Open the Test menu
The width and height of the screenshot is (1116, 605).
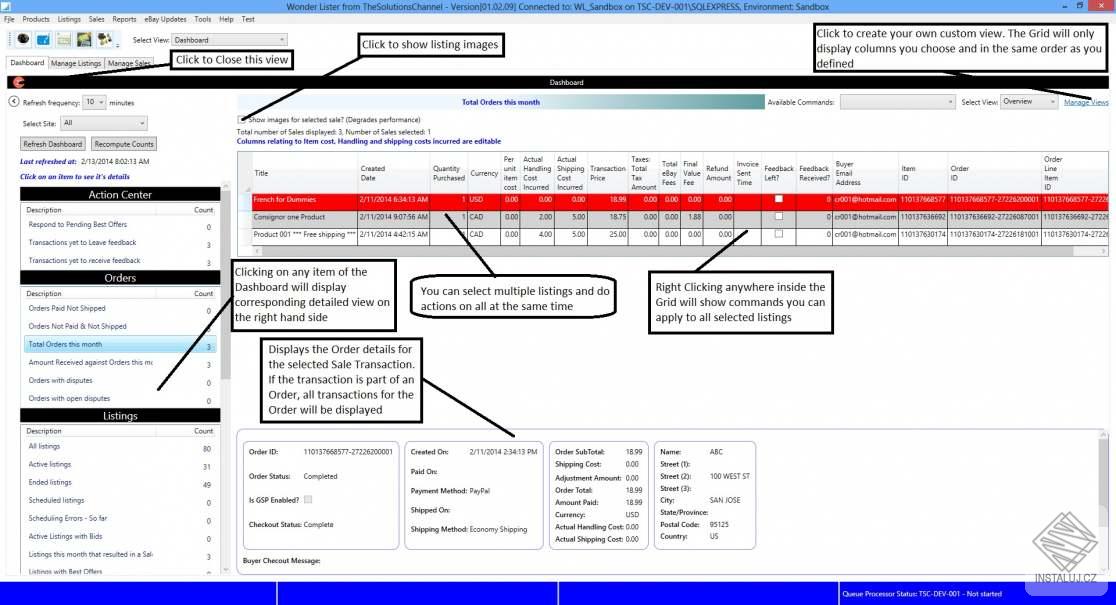pyautogui.click(x=248, y=19)
